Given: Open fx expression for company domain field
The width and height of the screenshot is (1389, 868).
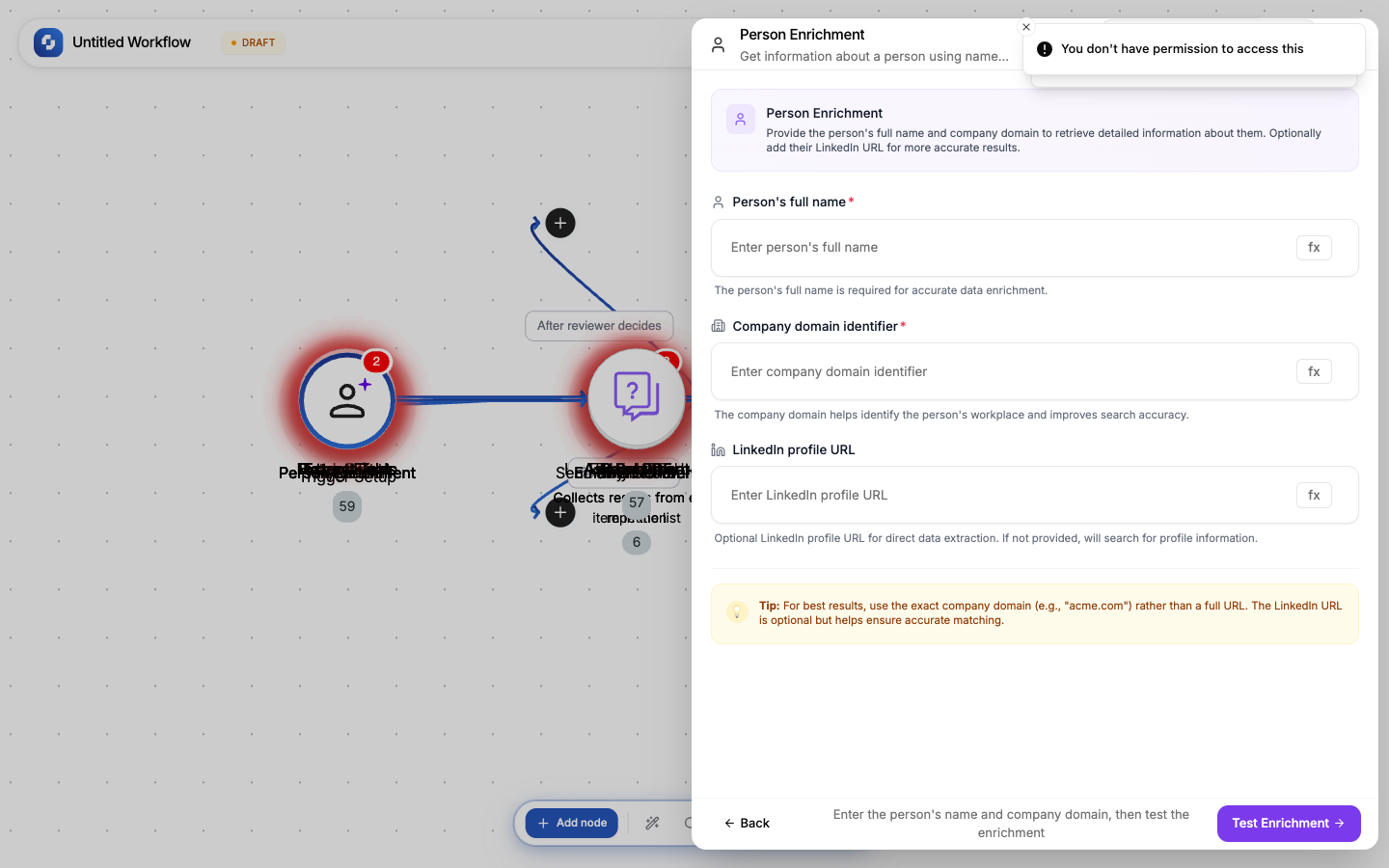Looking at the screenshot, I should click(x=1314, y=371).
